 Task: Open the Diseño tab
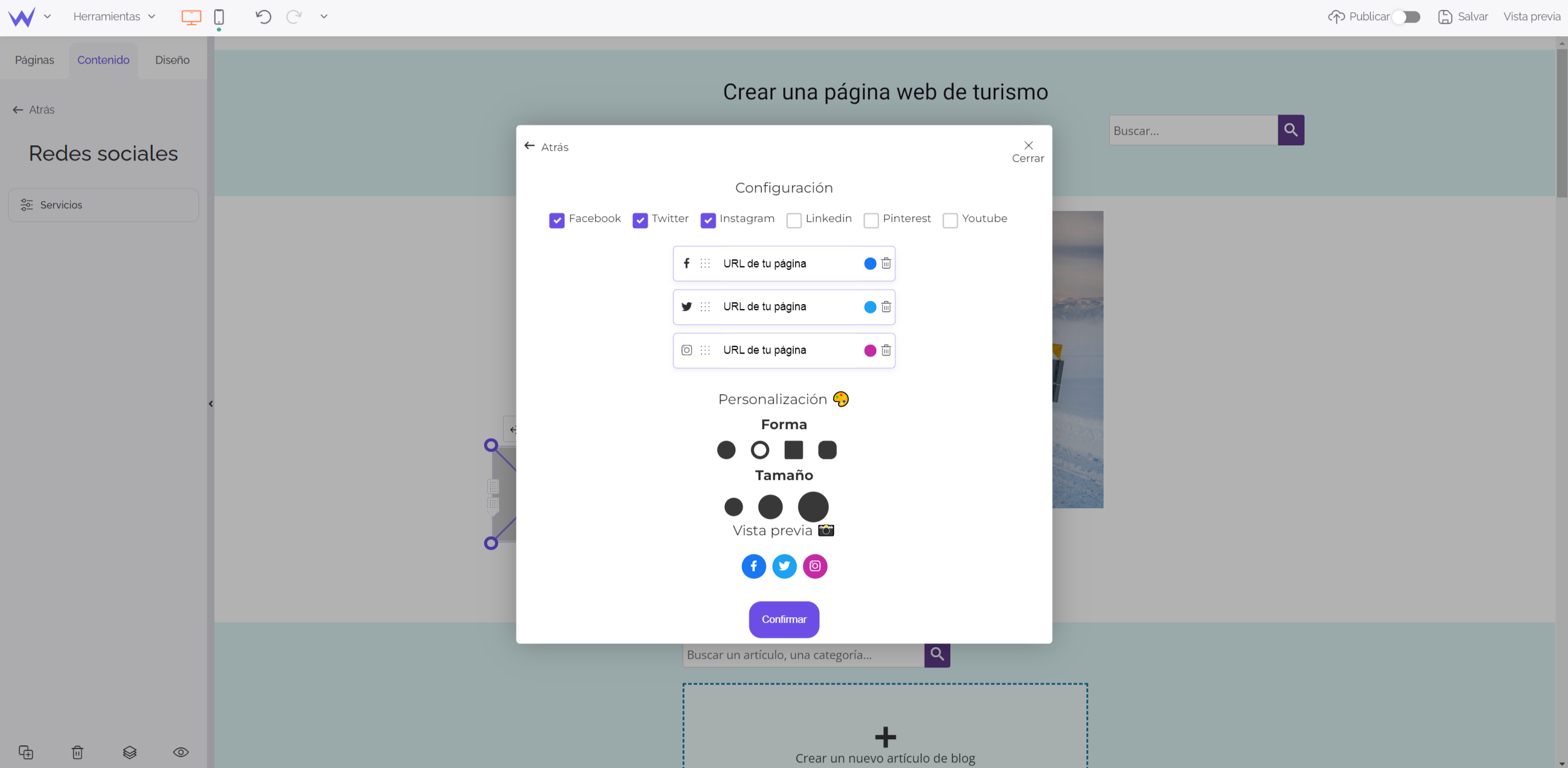[x=172, y=60]
